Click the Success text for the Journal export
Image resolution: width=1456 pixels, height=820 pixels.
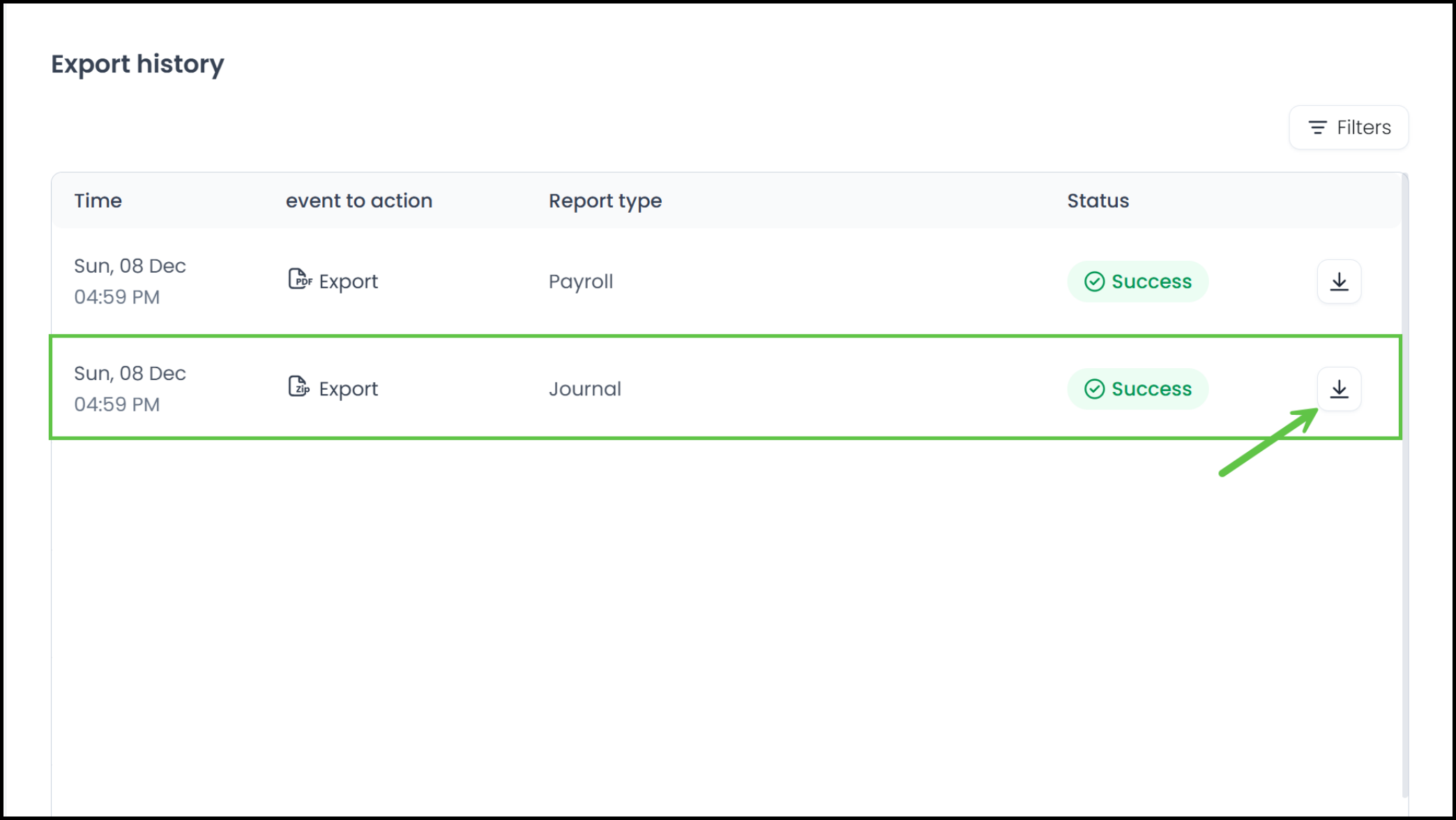tap(1151, 389)
